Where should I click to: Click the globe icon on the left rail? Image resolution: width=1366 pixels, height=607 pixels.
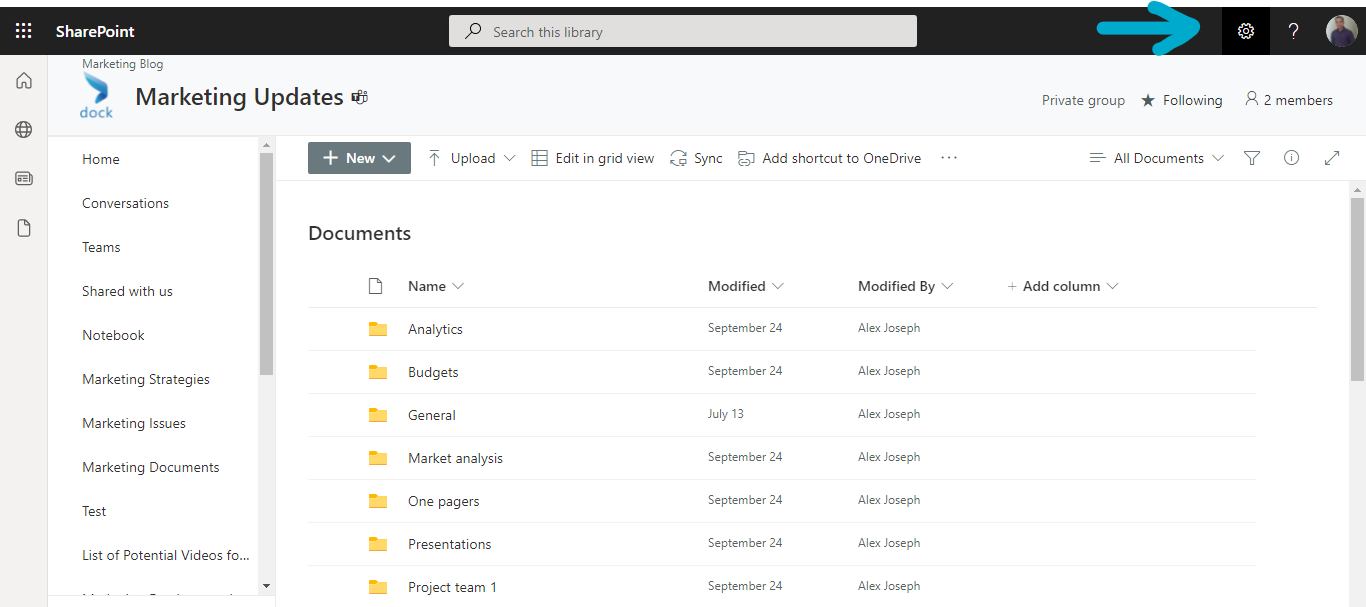(x=23, y=129)
